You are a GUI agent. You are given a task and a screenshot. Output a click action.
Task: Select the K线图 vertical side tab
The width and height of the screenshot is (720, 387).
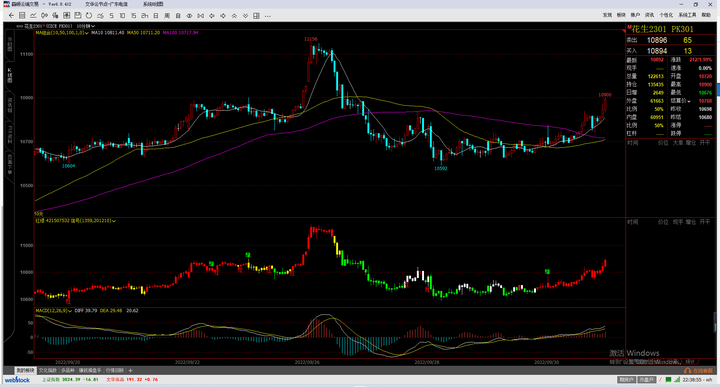tap(9, 75)
